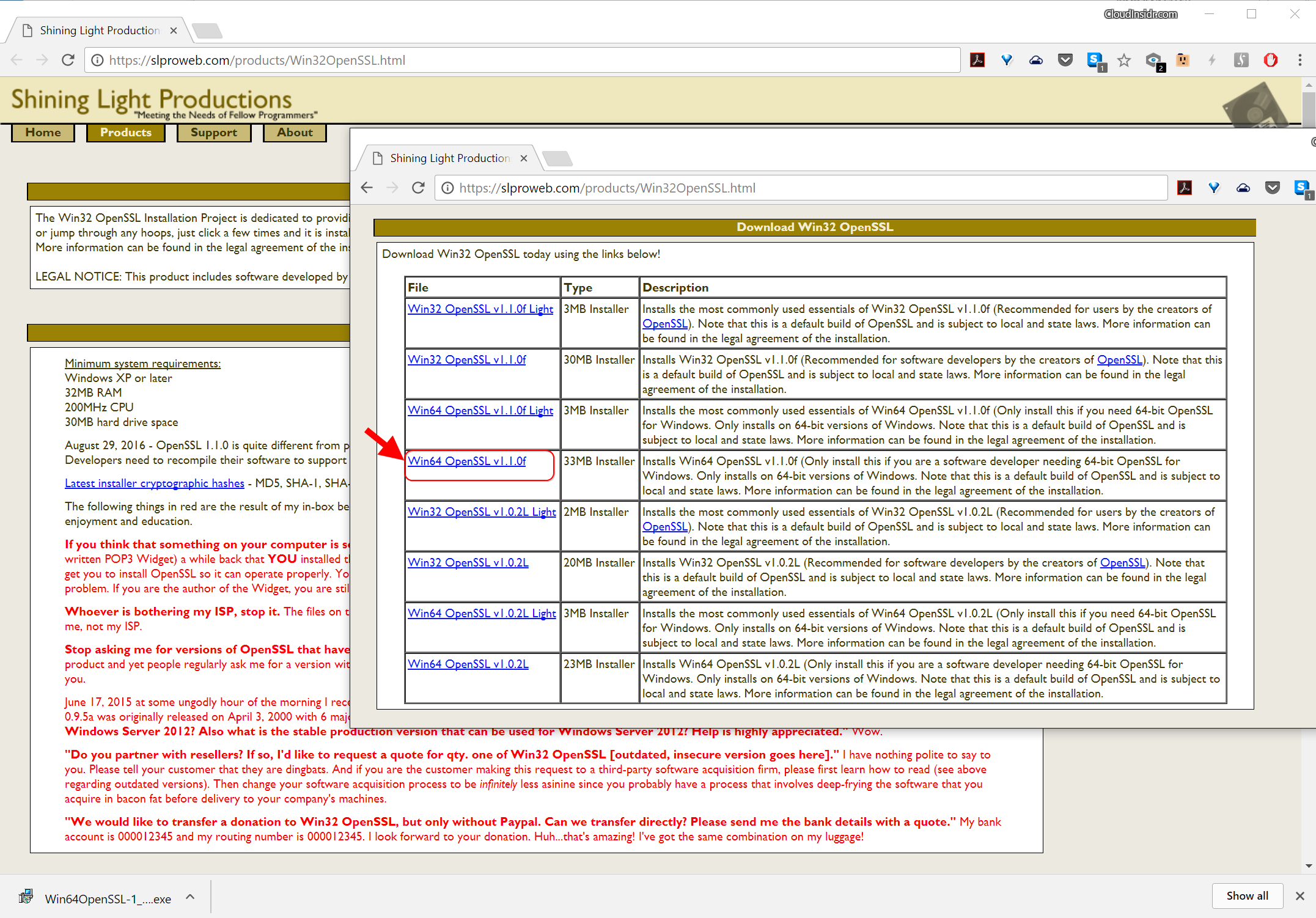Open the blue S extension with badge 1
This screenshot has height=918, width=1316.
click(1095, 60)
